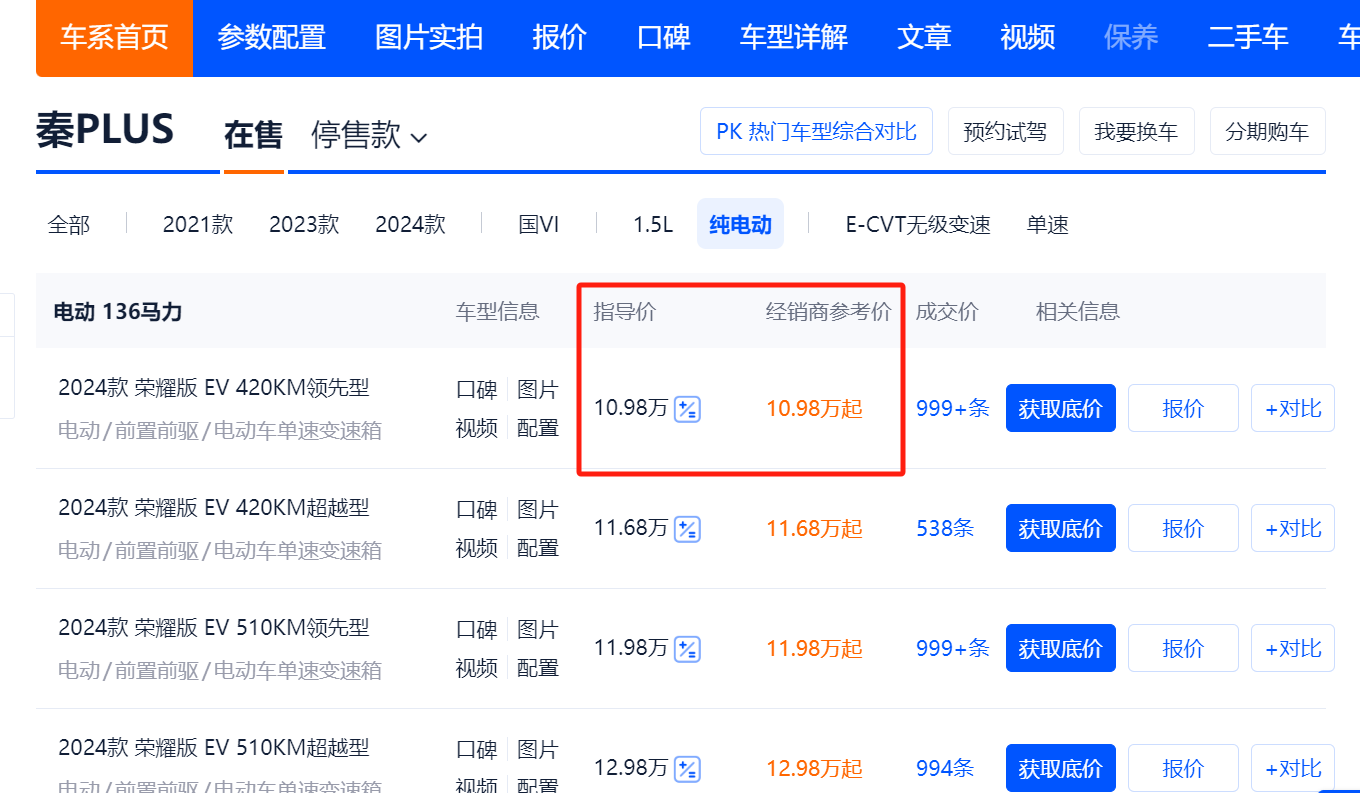This screenshot has width=1360, height=793.
Task: Filter by 国VI emission standard
Action: pos(539,224)
